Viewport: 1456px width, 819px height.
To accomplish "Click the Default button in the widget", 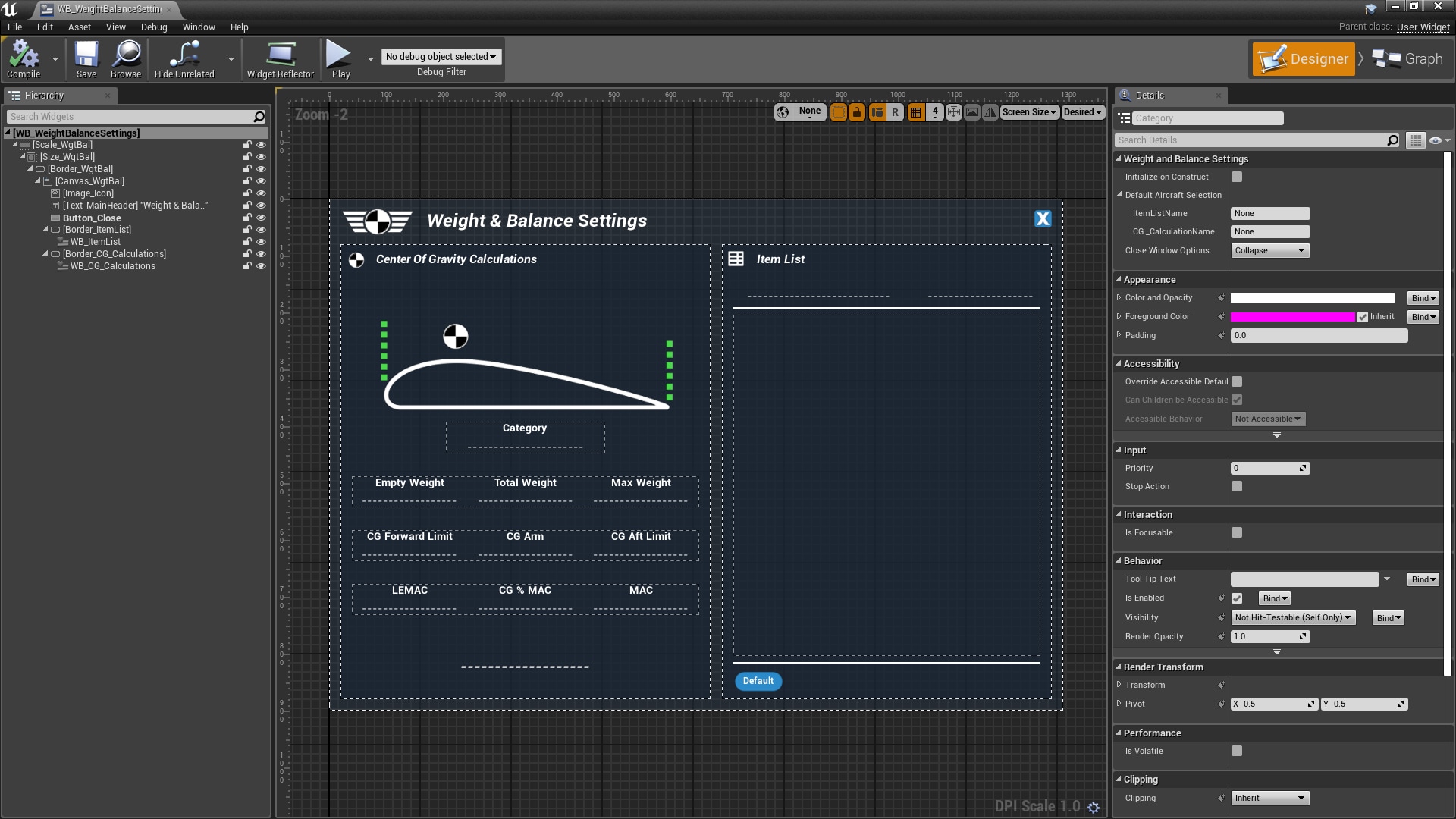I will [758, 681].
